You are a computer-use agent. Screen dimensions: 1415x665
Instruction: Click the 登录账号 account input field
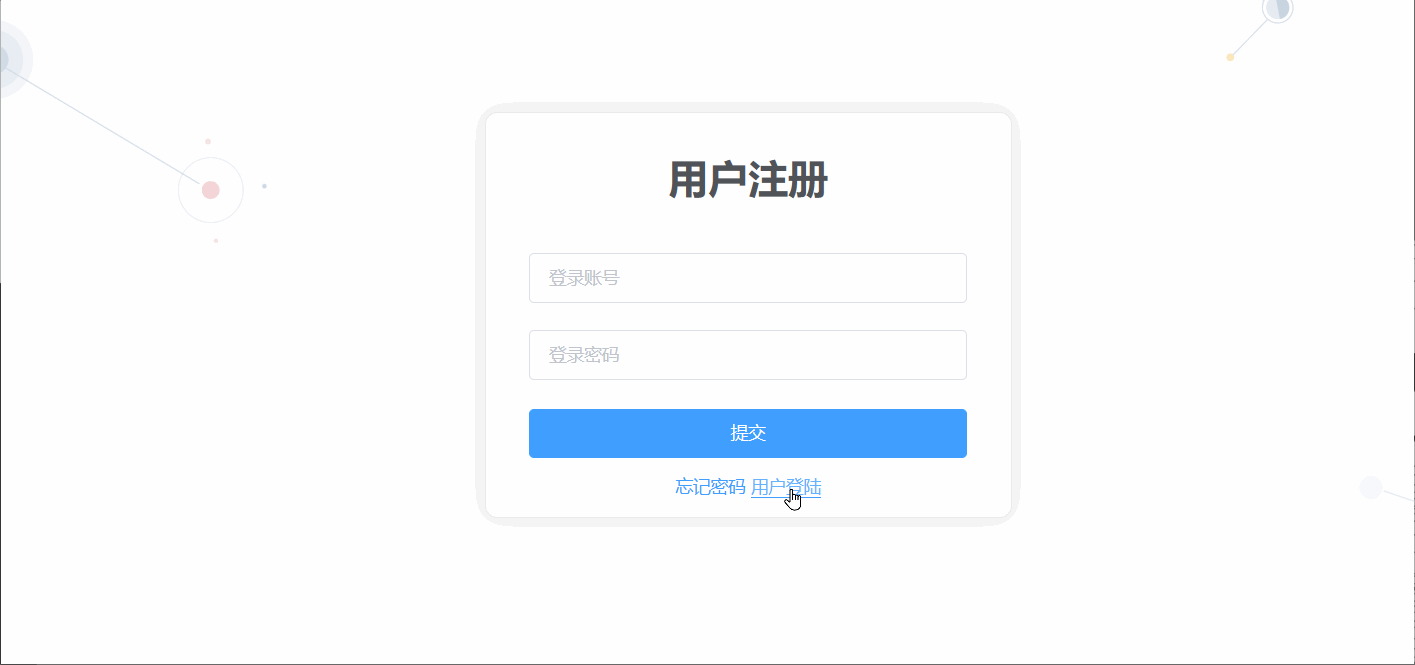point(747,278)
